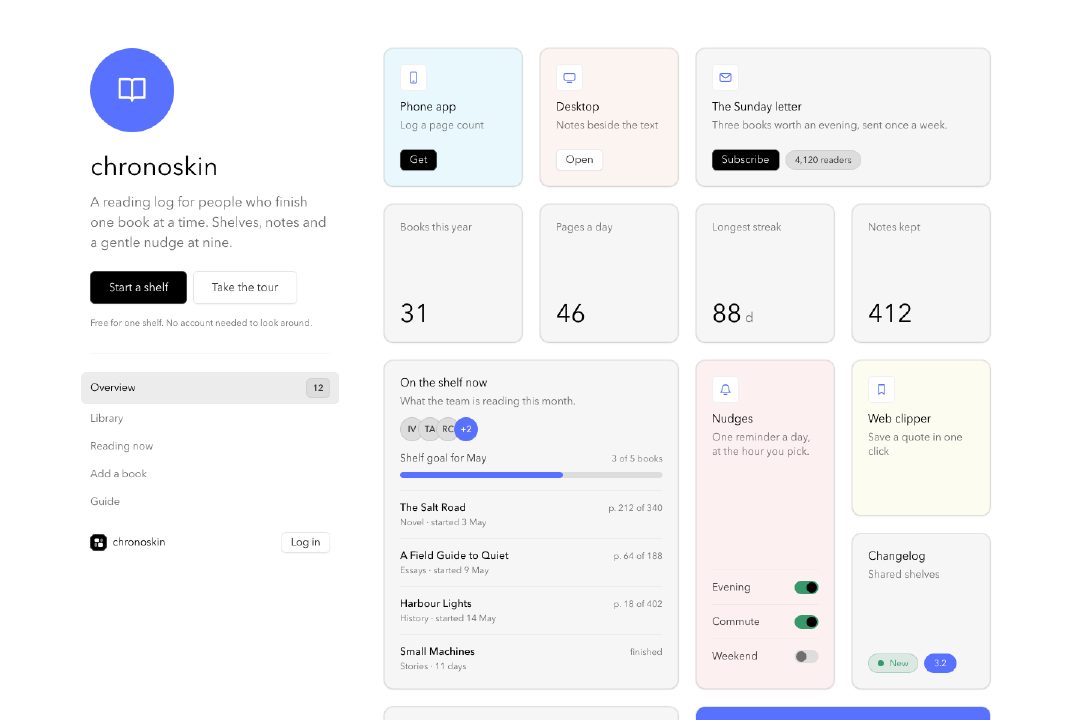This screenshot has width=1080, height=720.
Task: Open A Field Guide to Quiet row
Action: [531, 563]
